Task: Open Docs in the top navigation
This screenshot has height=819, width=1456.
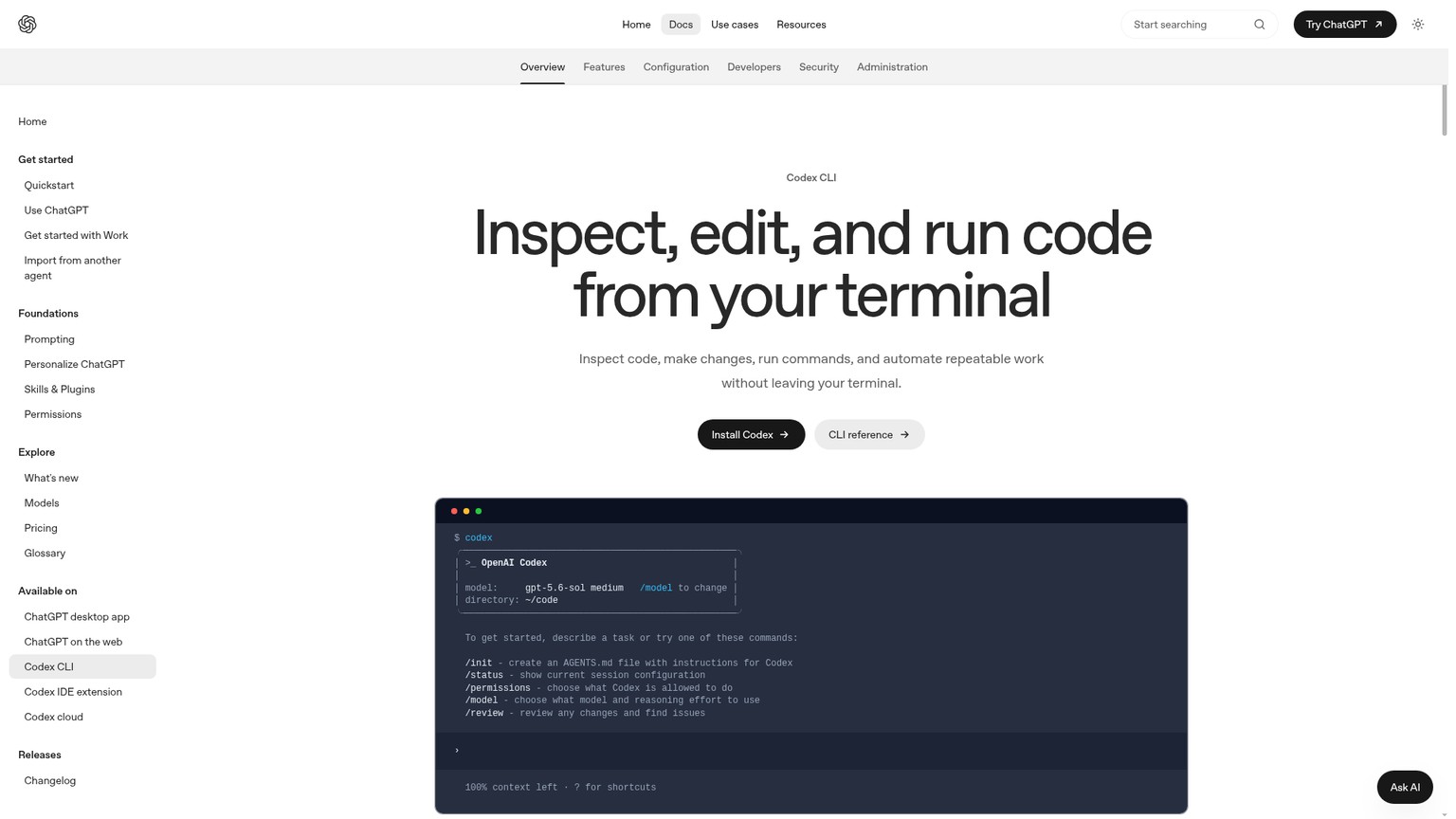Action: [x=681, y=25]
